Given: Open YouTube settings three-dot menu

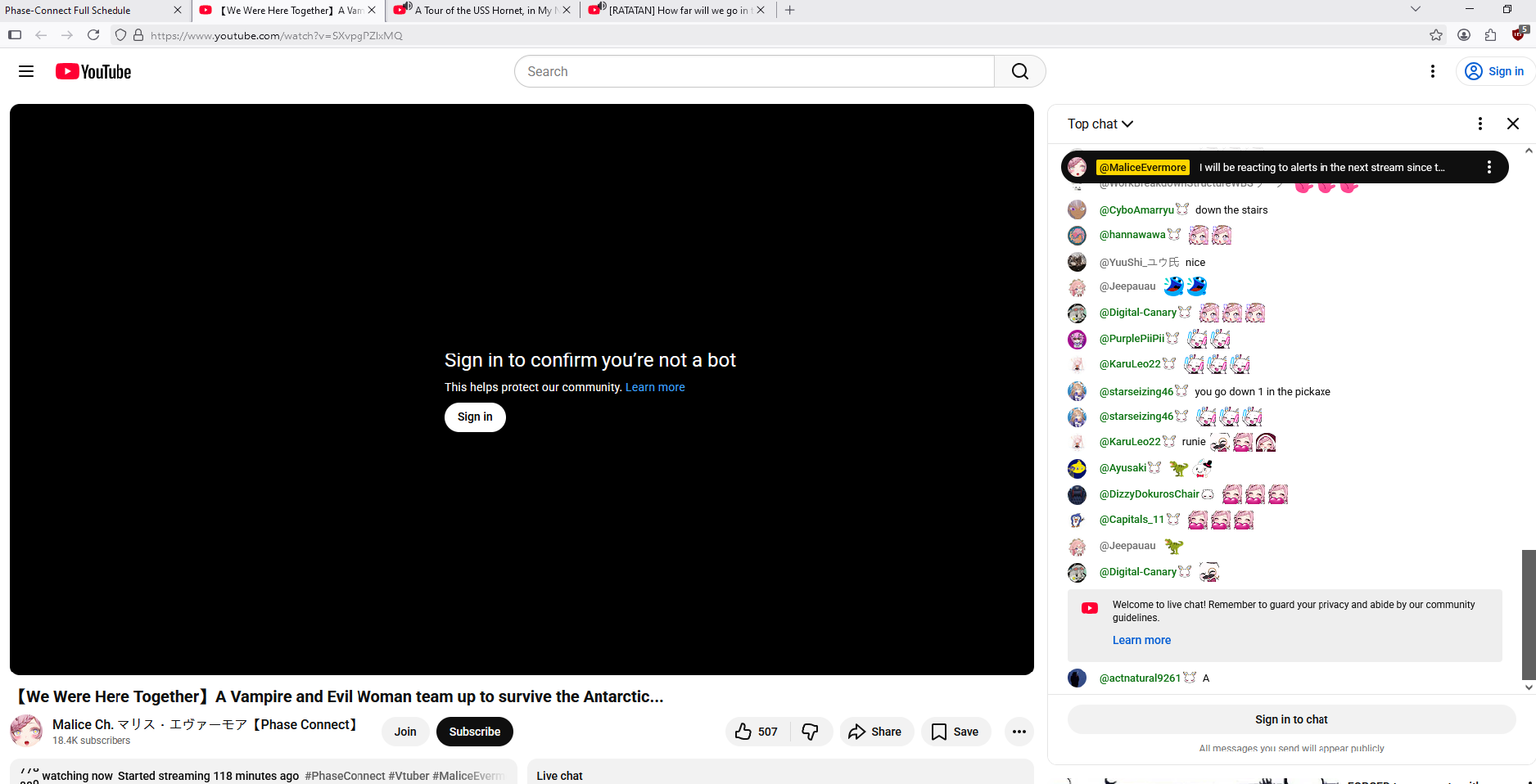Looking at the screenshot, I should tap(1432, 71).
